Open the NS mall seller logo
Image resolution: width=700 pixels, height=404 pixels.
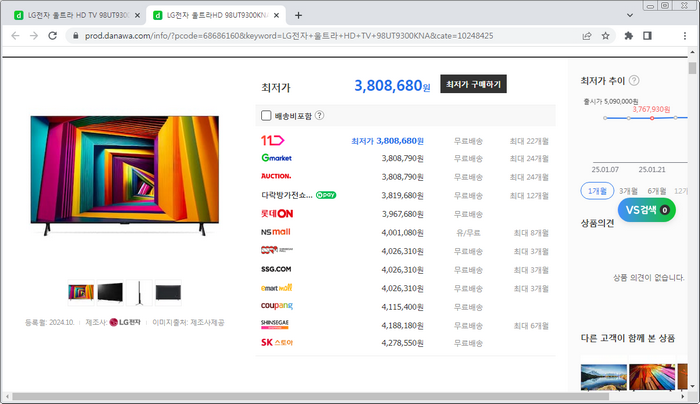[x=275, y=232]
